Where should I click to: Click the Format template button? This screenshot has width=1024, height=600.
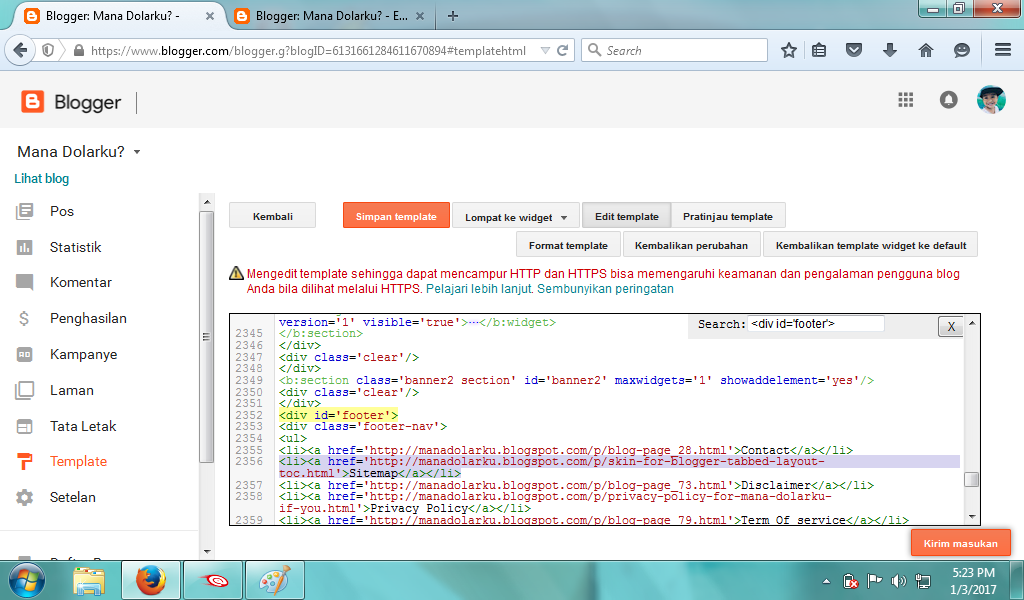[568, 245]
